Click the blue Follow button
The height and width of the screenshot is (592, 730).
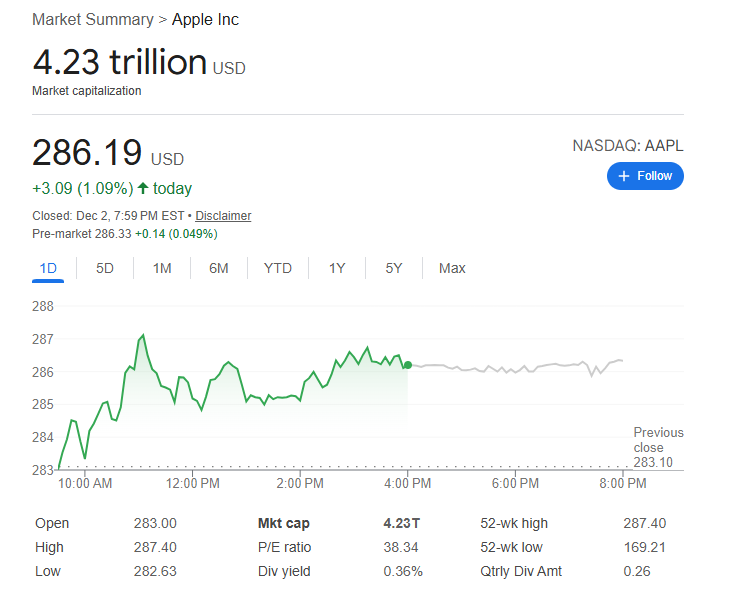645,176
